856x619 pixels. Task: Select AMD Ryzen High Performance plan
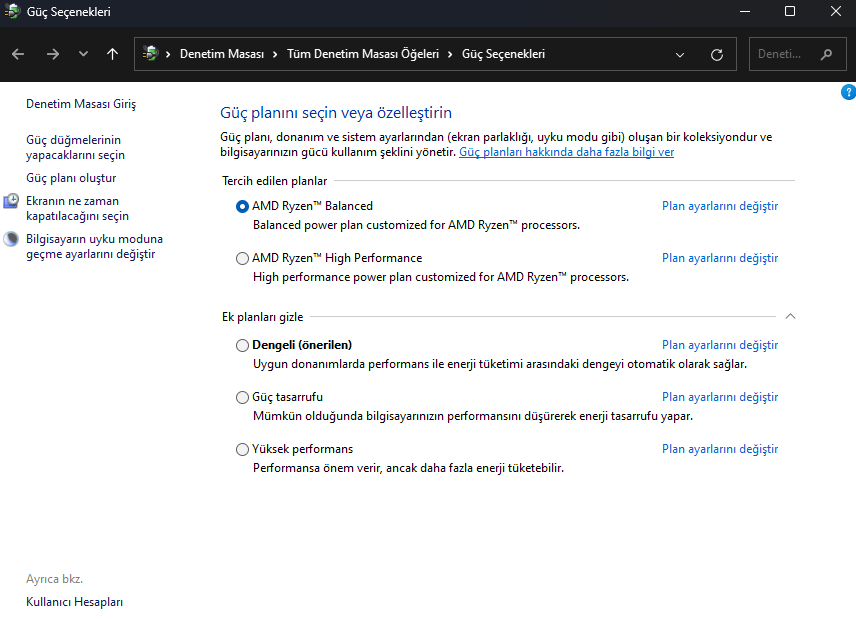pos(242,258)
